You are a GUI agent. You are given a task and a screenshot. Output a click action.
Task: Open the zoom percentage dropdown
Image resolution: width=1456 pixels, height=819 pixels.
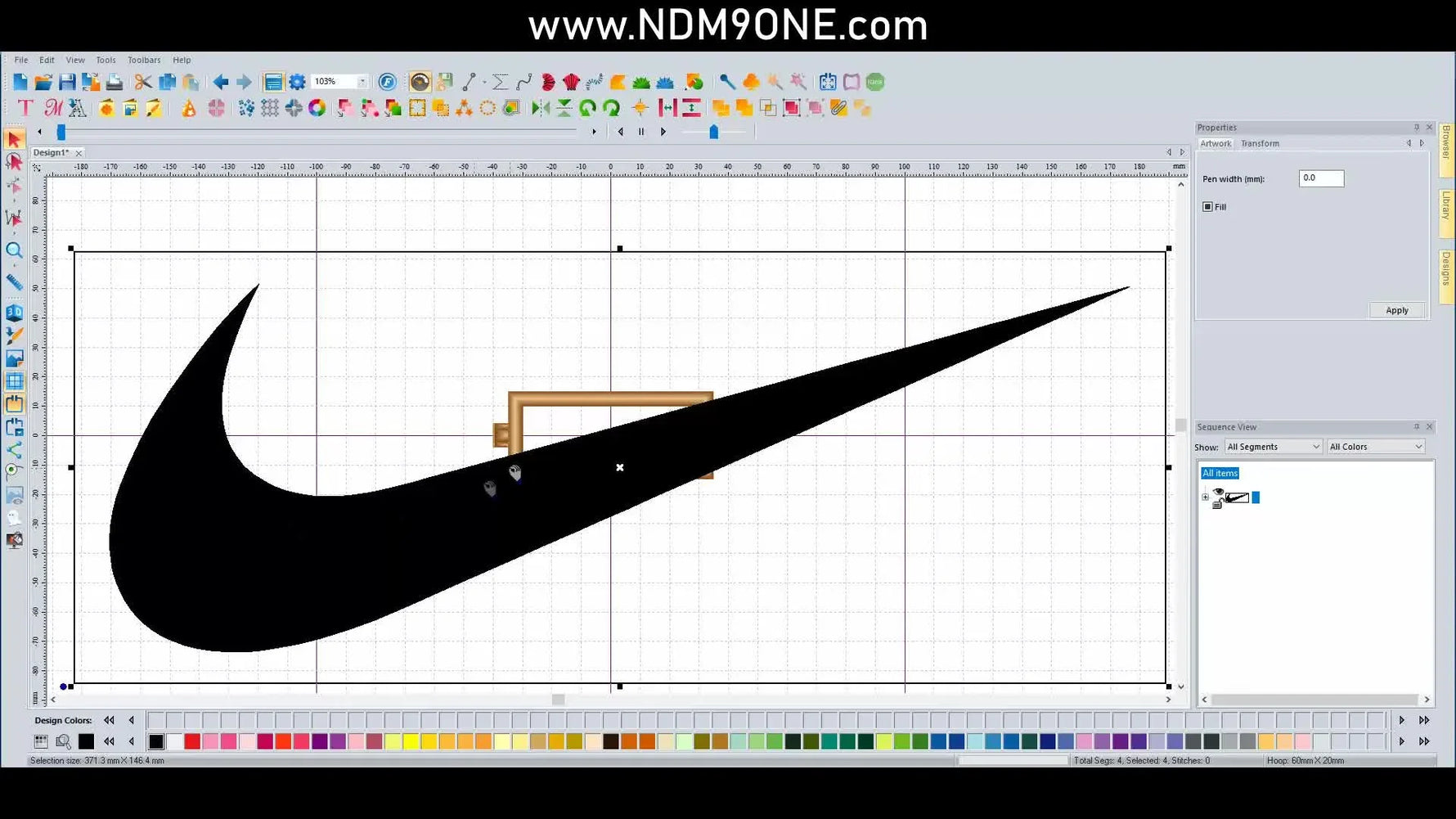tap(362, 82)
